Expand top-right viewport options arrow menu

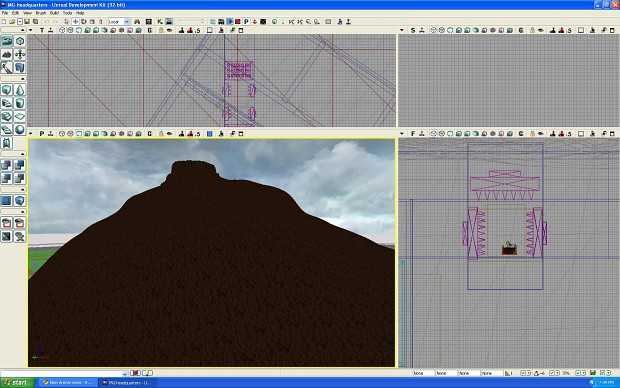coord(402,30)
